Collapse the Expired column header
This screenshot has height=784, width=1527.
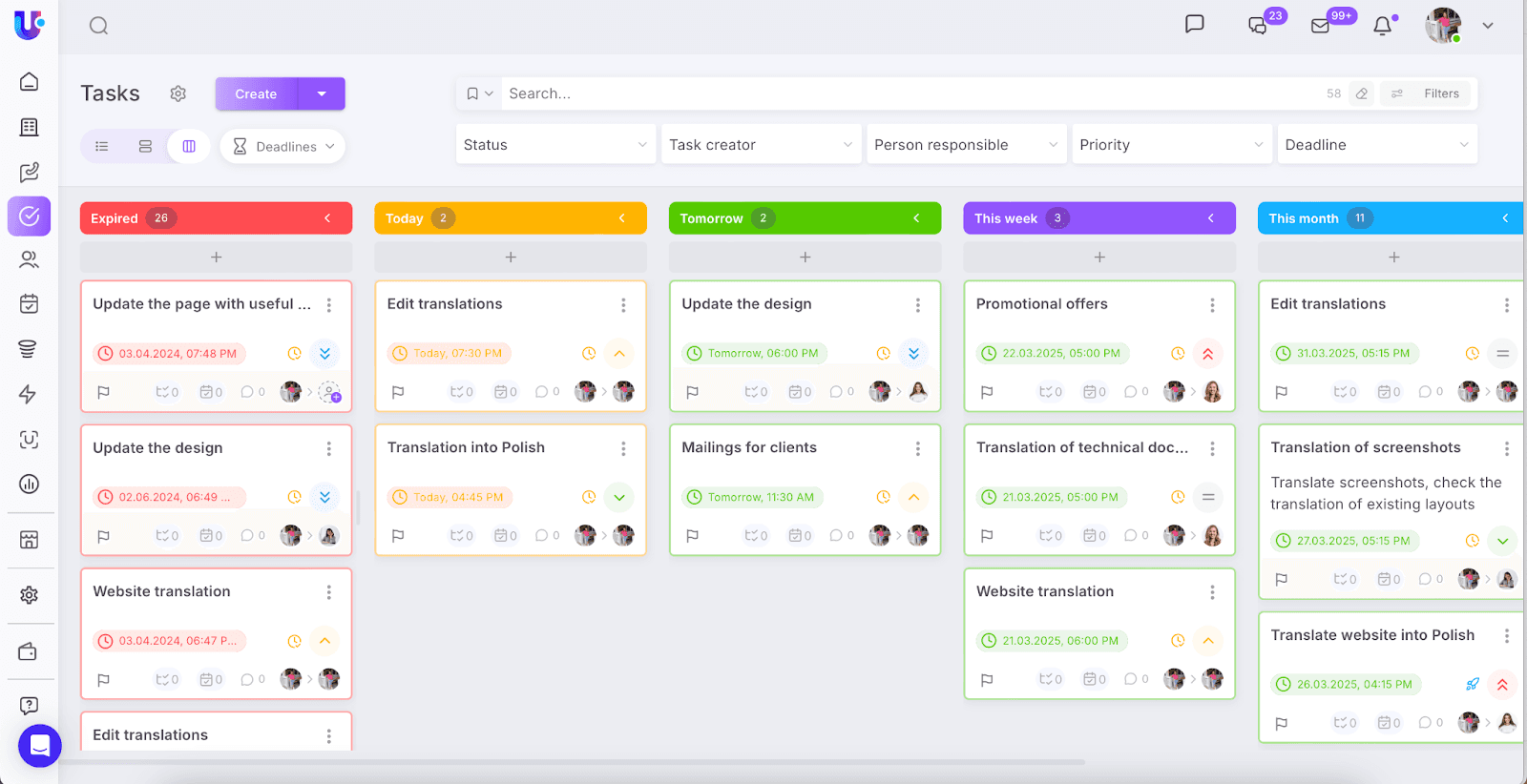[x=327, y=218]
